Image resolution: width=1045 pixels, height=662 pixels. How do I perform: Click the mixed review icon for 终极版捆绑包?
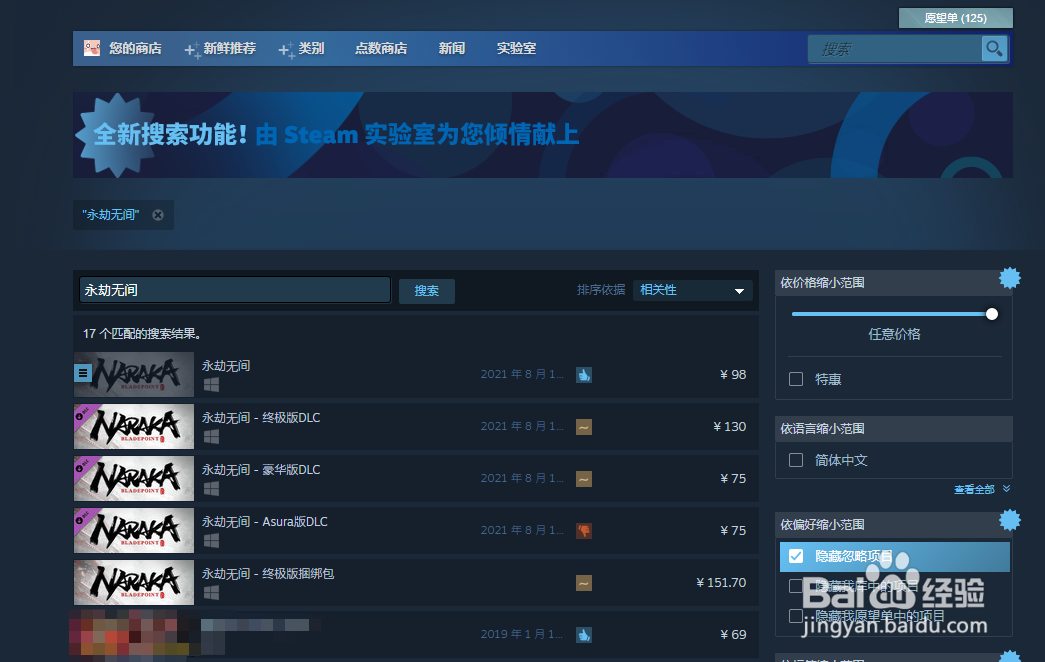pos(584,583)
